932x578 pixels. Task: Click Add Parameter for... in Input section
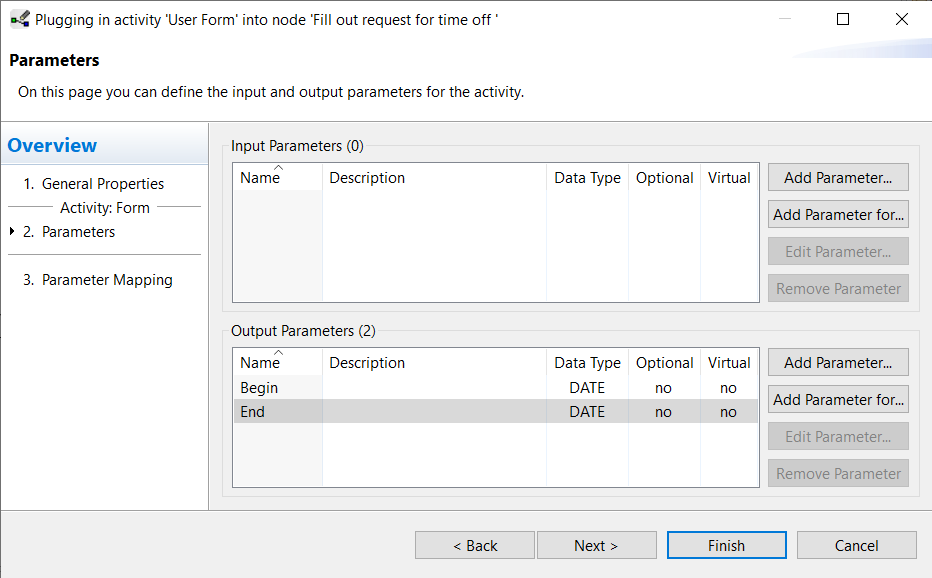[838, 214]
